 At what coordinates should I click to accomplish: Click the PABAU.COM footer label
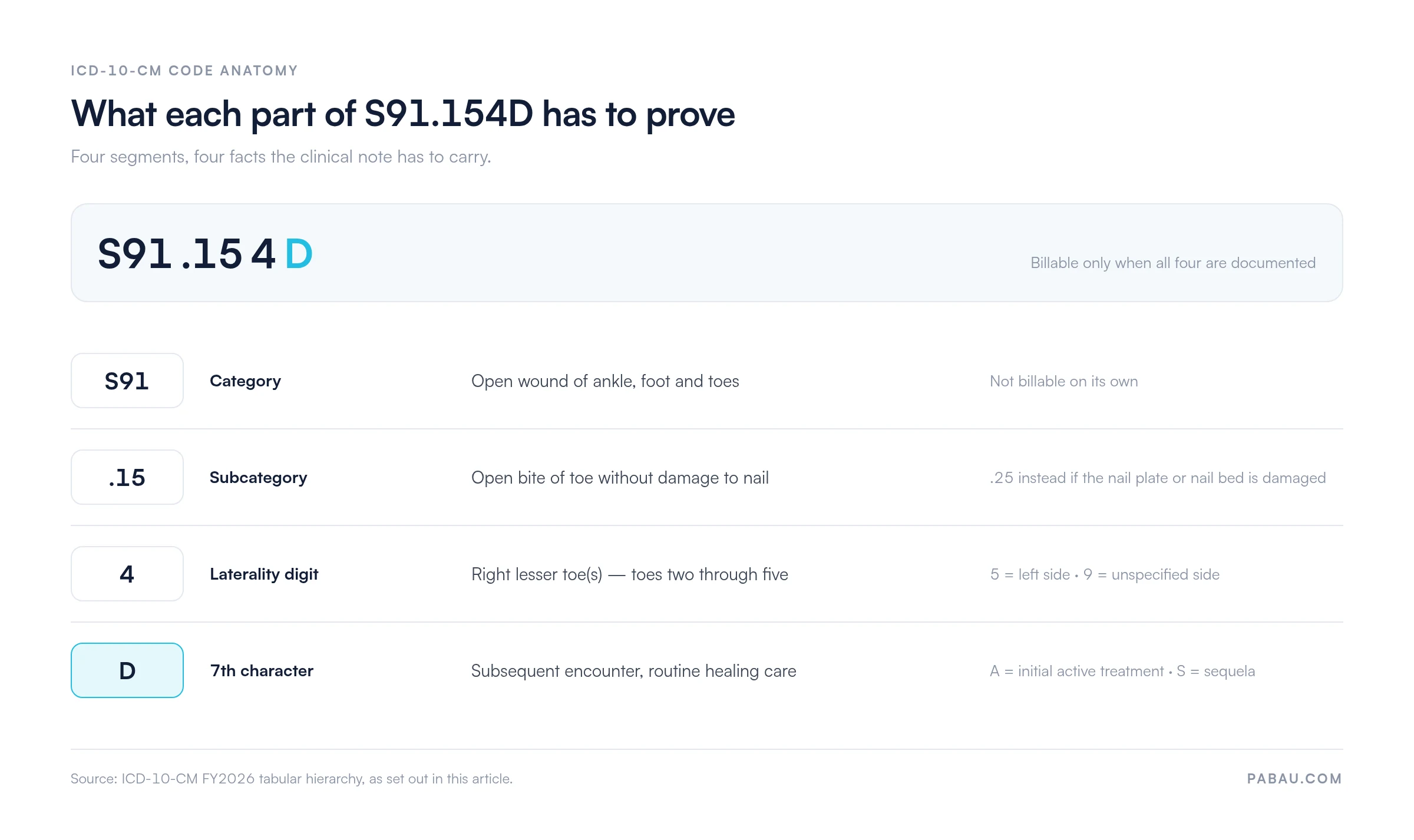[1294, 778]
